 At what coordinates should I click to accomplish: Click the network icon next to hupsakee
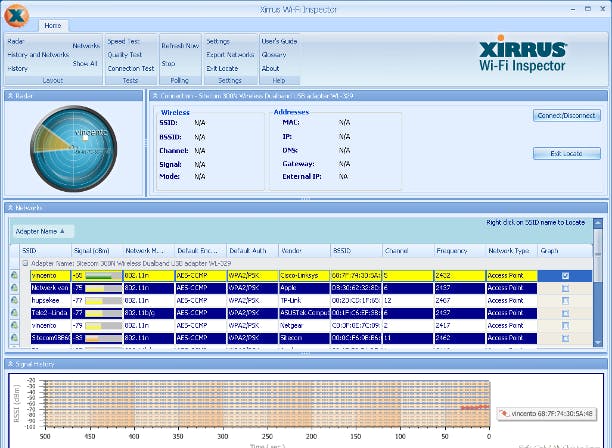(x=15, y=300)
